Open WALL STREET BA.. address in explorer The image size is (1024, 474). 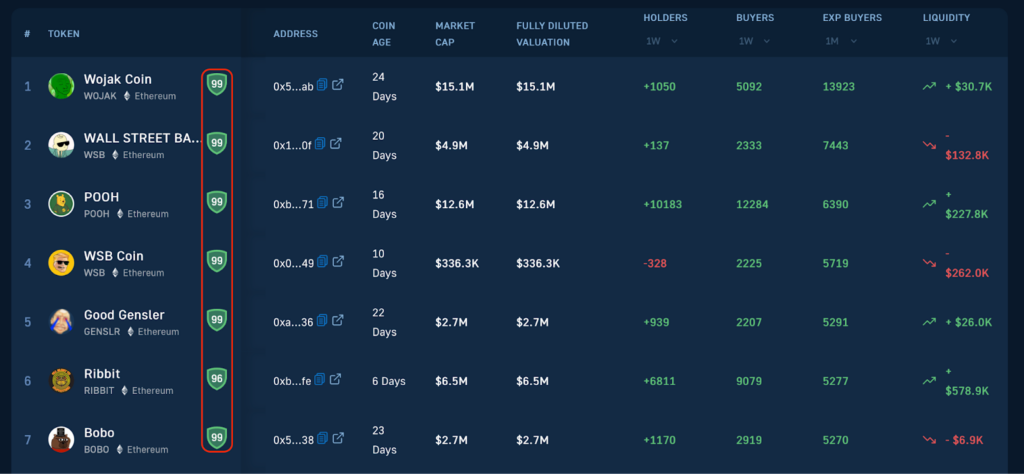pos(338,144)
